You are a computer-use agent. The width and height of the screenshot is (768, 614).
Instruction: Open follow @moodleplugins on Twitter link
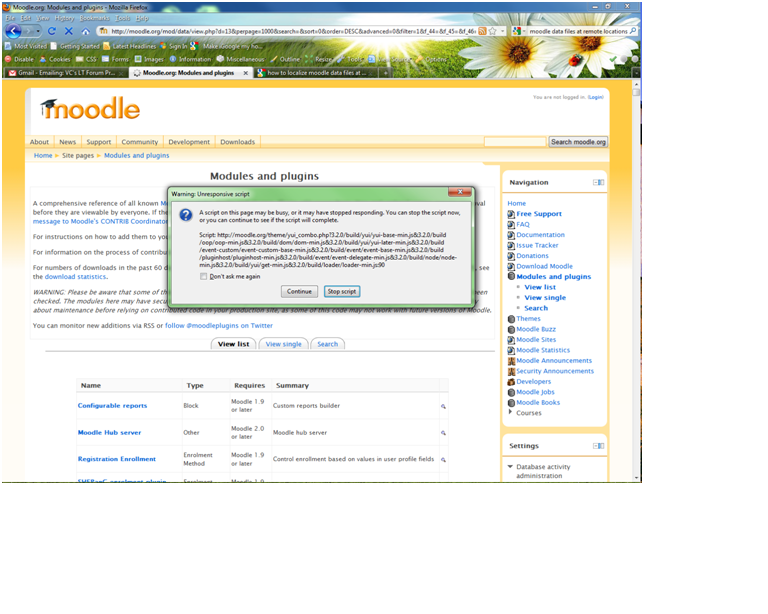(219, 326)
